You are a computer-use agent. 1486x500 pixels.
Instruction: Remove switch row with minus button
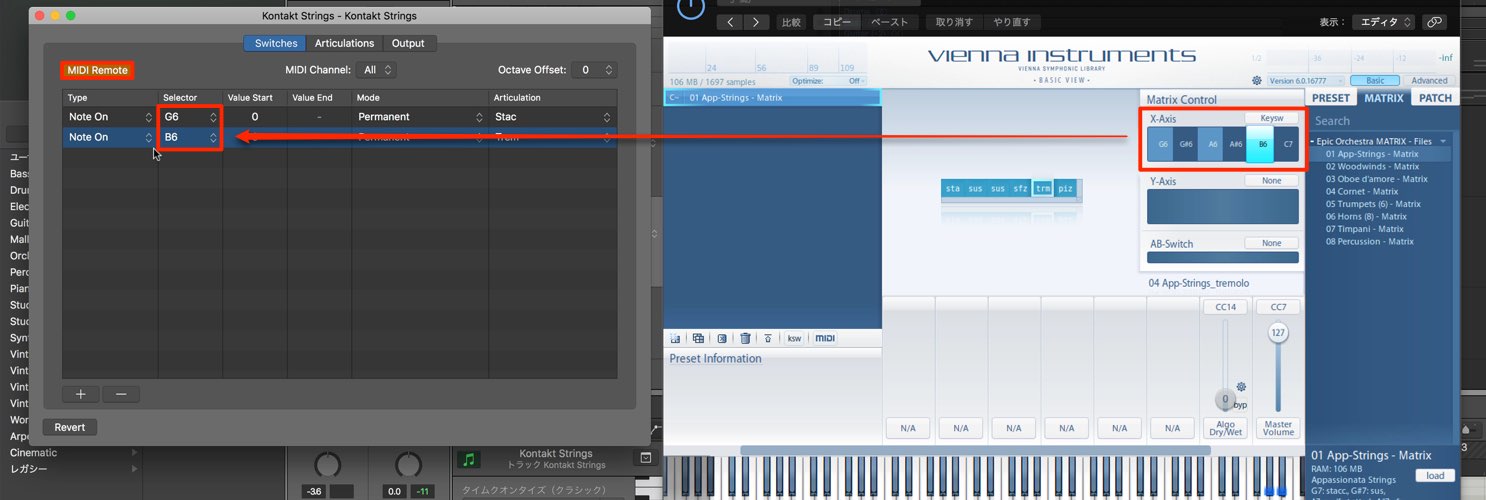point(121,394)
